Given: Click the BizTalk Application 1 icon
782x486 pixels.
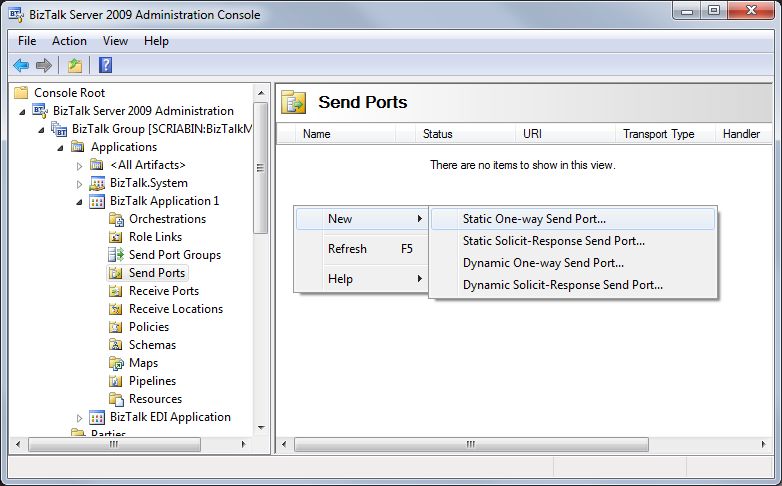Looking at the screenshot, I should [97, 201].
